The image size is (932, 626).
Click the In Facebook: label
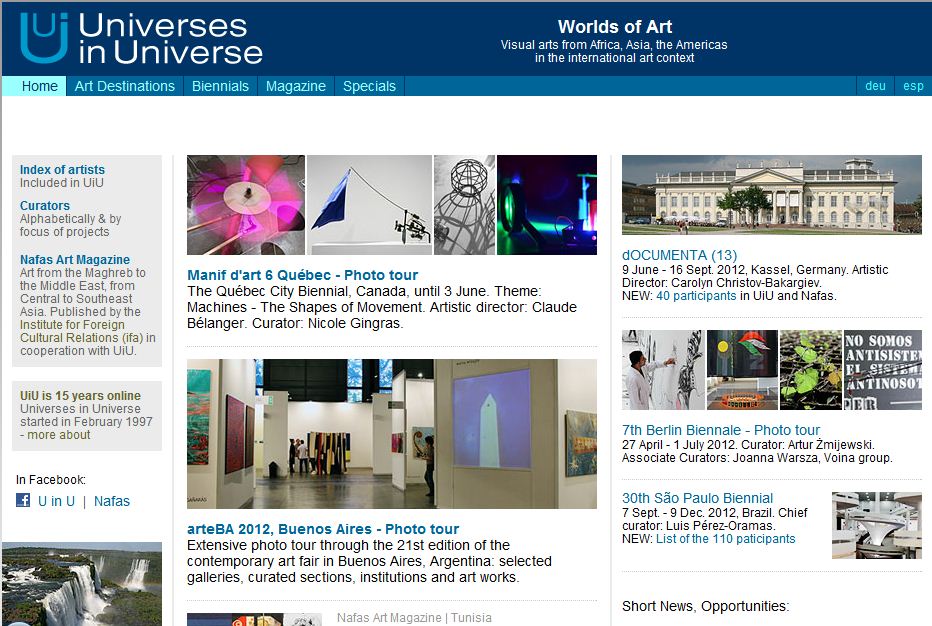tap(51, 479)
